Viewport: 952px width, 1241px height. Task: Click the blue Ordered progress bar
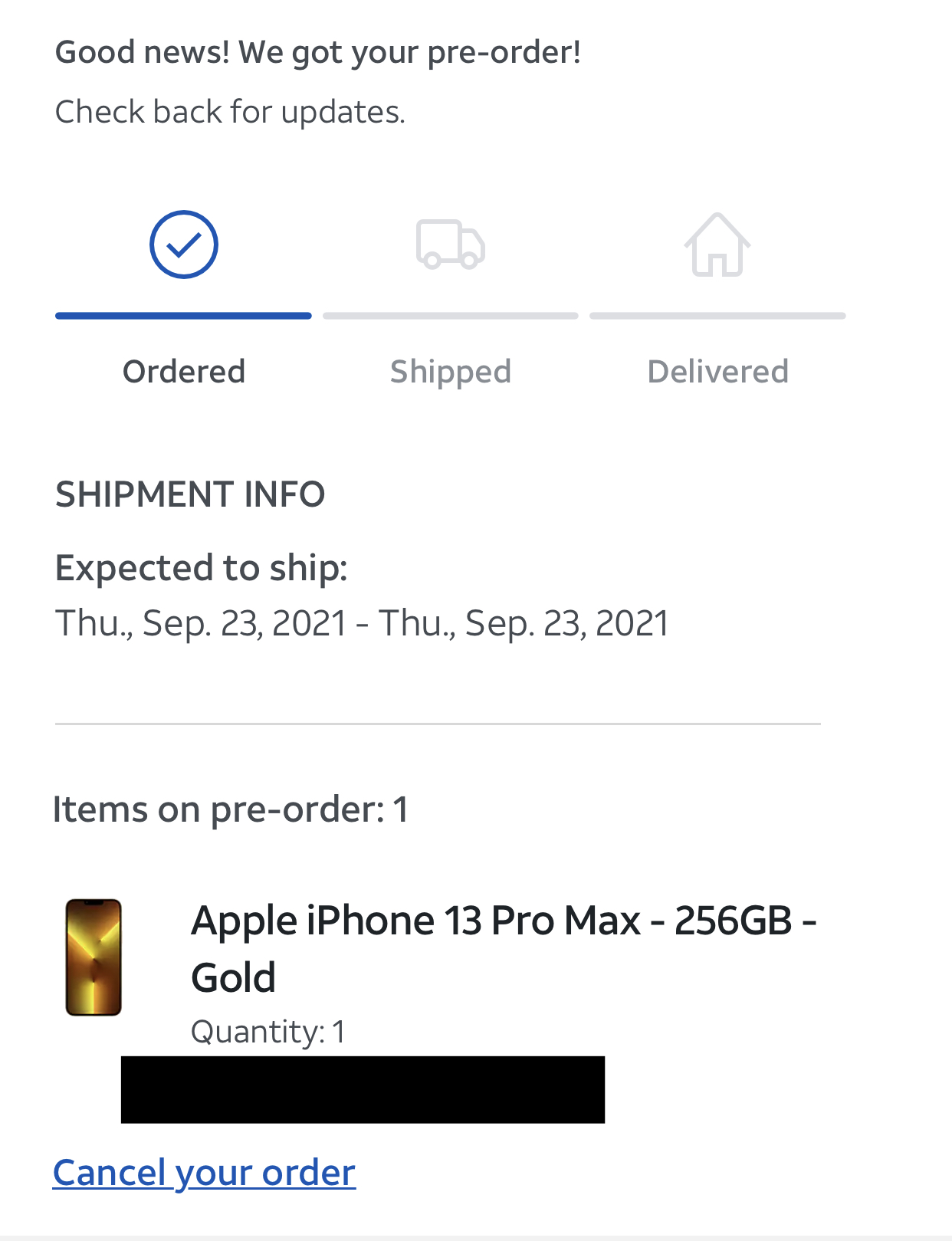point(183,316)
